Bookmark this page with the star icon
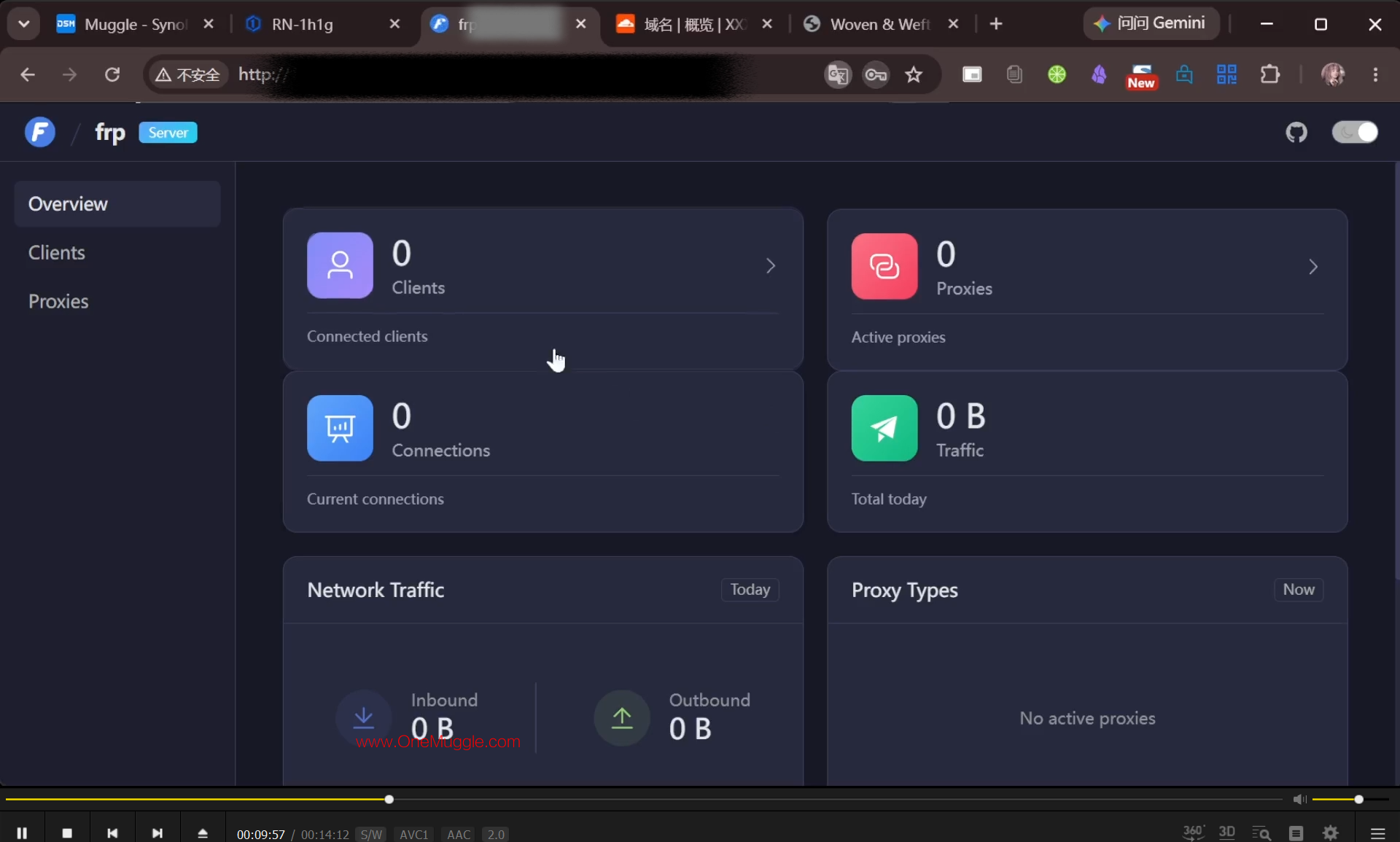 pos(914,74)
